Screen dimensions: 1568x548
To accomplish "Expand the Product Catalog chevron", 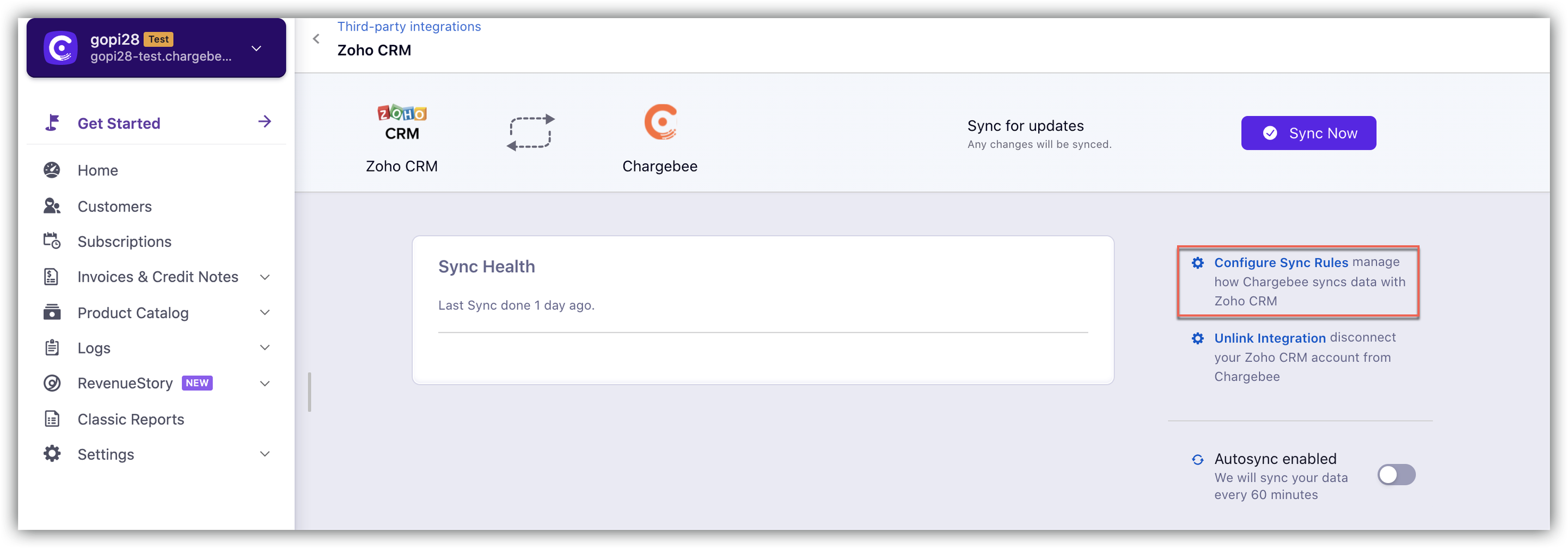I will [265, 313].
